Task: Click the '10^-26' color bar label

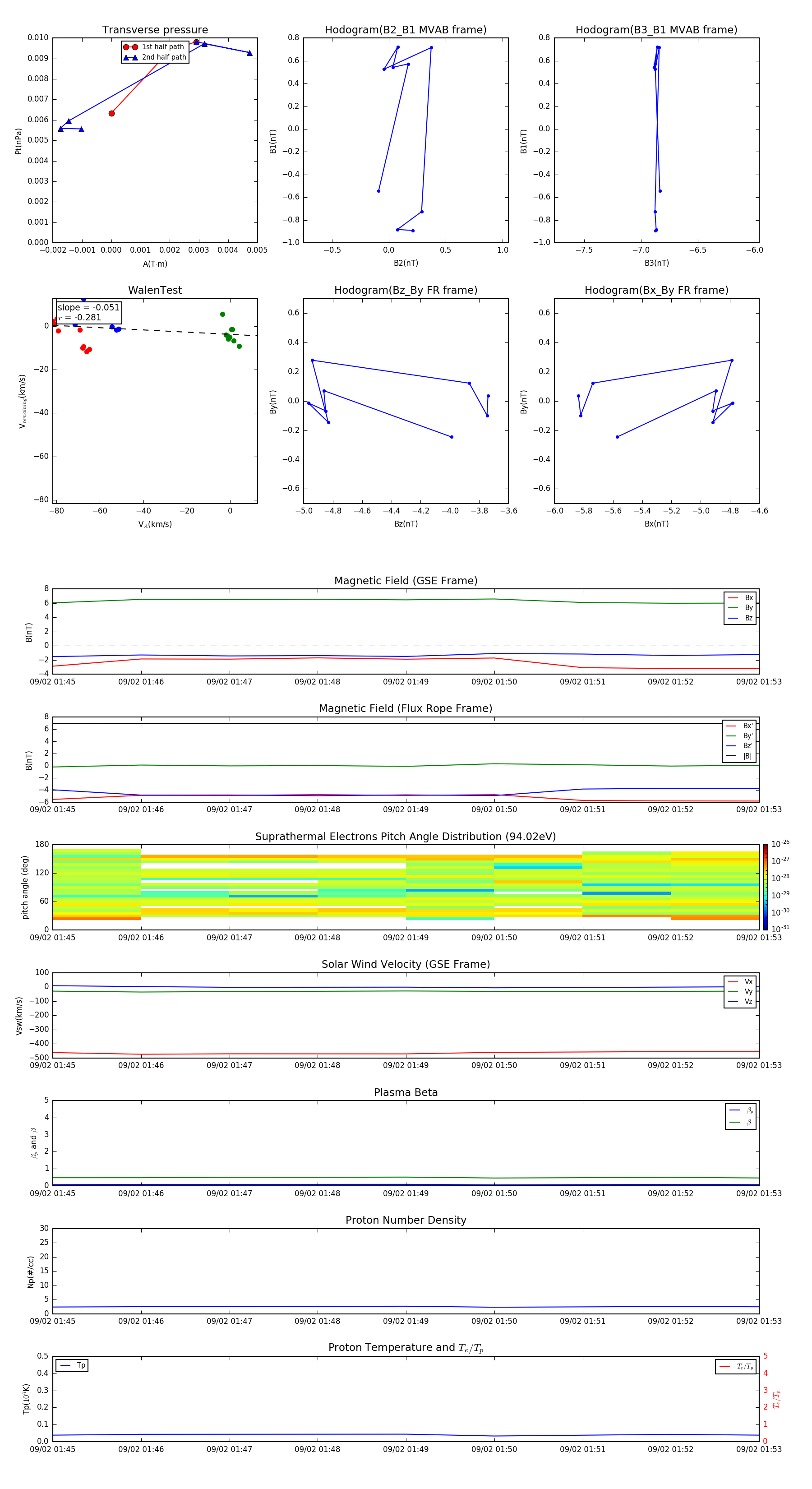Action: coord(780,844)
